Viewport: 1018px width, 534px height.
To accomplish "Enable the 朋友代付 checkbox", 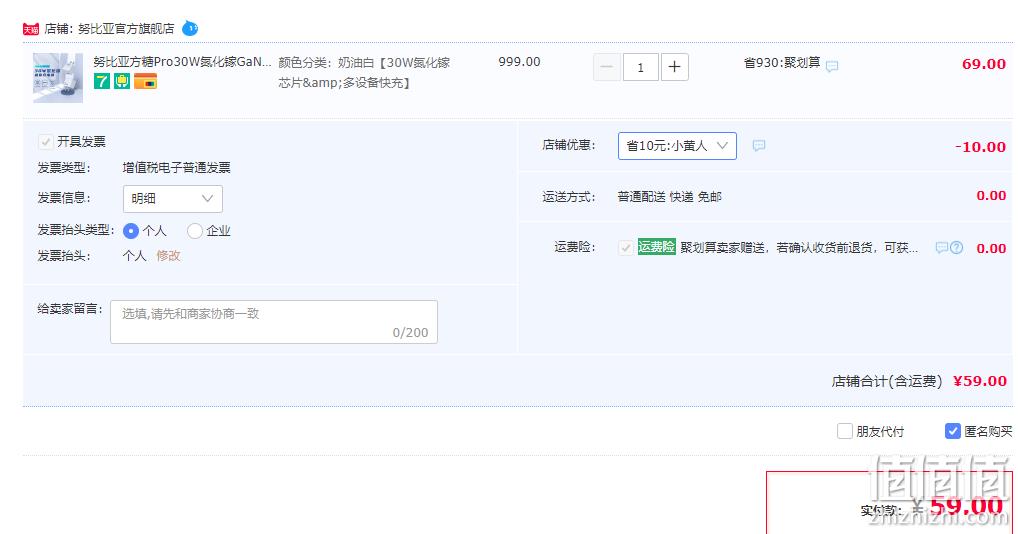I will [845, 431].
